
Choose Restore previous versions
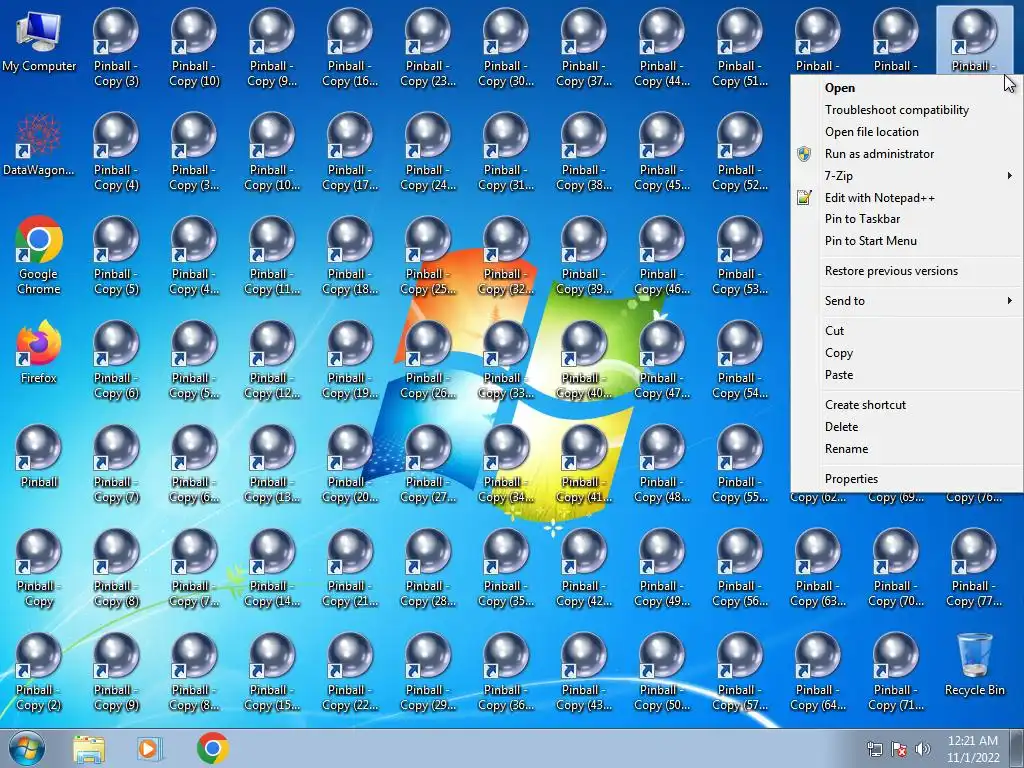(906, 271)
